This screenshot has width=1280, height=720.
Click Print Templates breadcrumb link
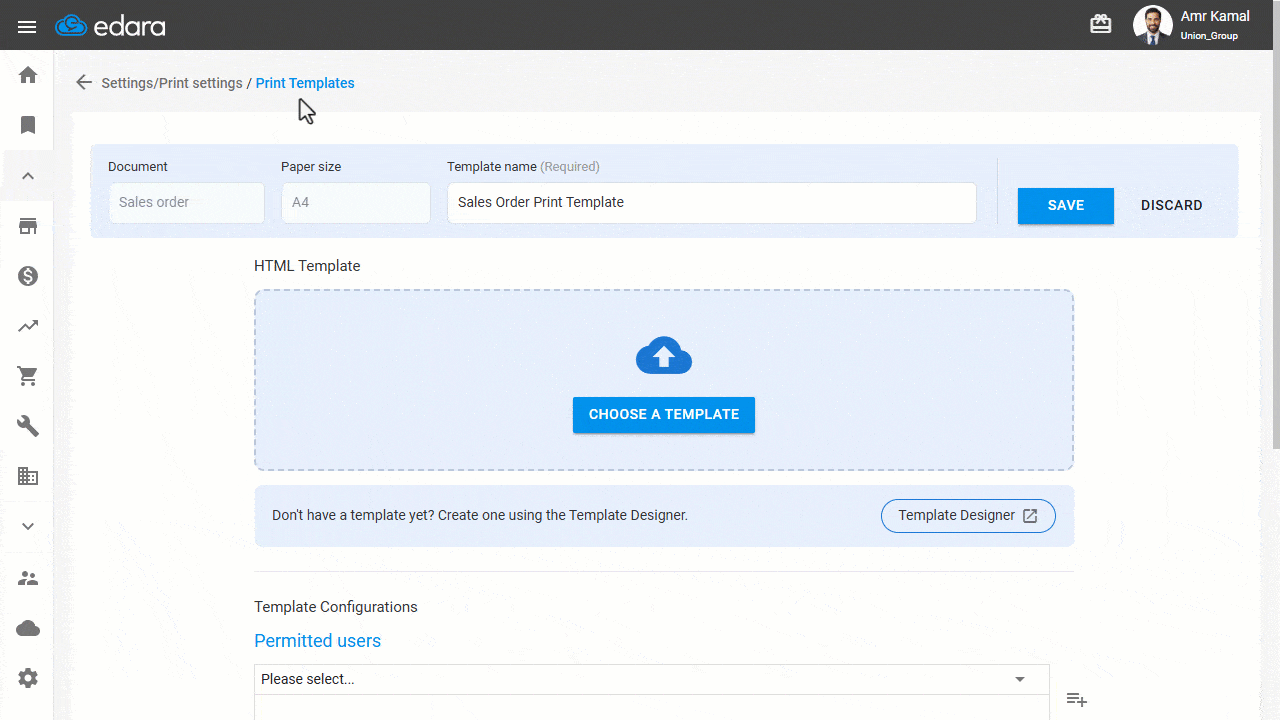pyautogui.click(x=305, y=83)
